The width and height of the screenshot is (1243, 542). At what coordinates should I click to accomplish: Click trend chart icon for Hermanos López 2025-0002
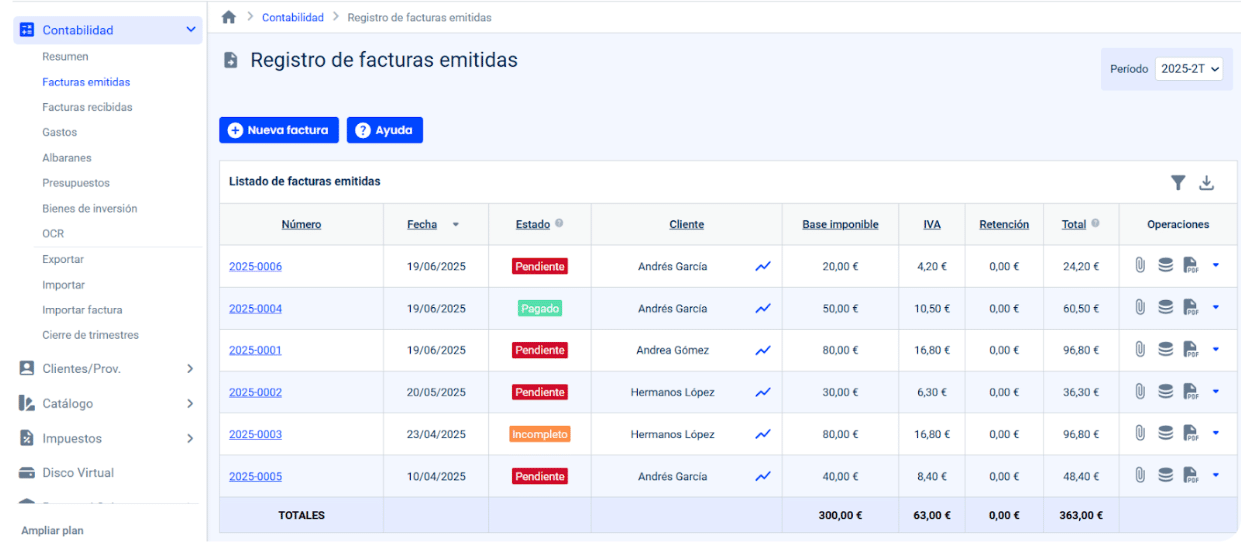(x=763, y=393)
